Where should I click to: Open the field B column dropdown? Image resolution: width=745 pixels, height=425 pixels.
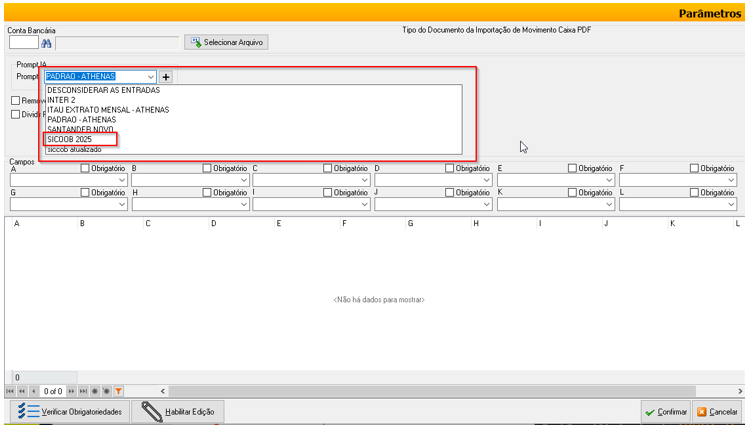point(243,180)
